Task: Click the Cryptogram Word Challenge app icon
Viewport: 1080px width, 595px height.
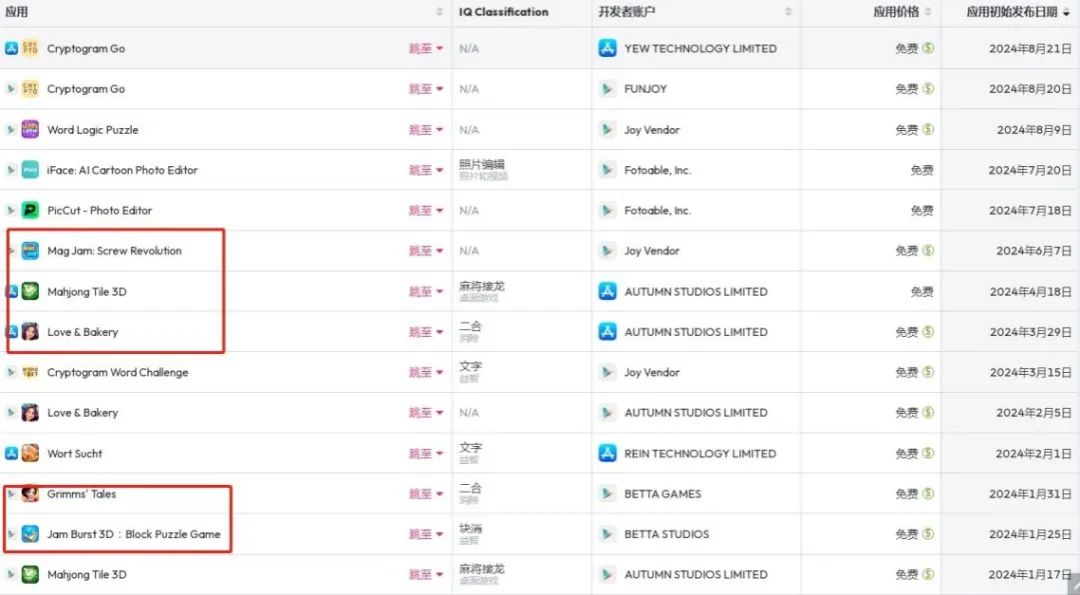Action: (x=30, y=372)
